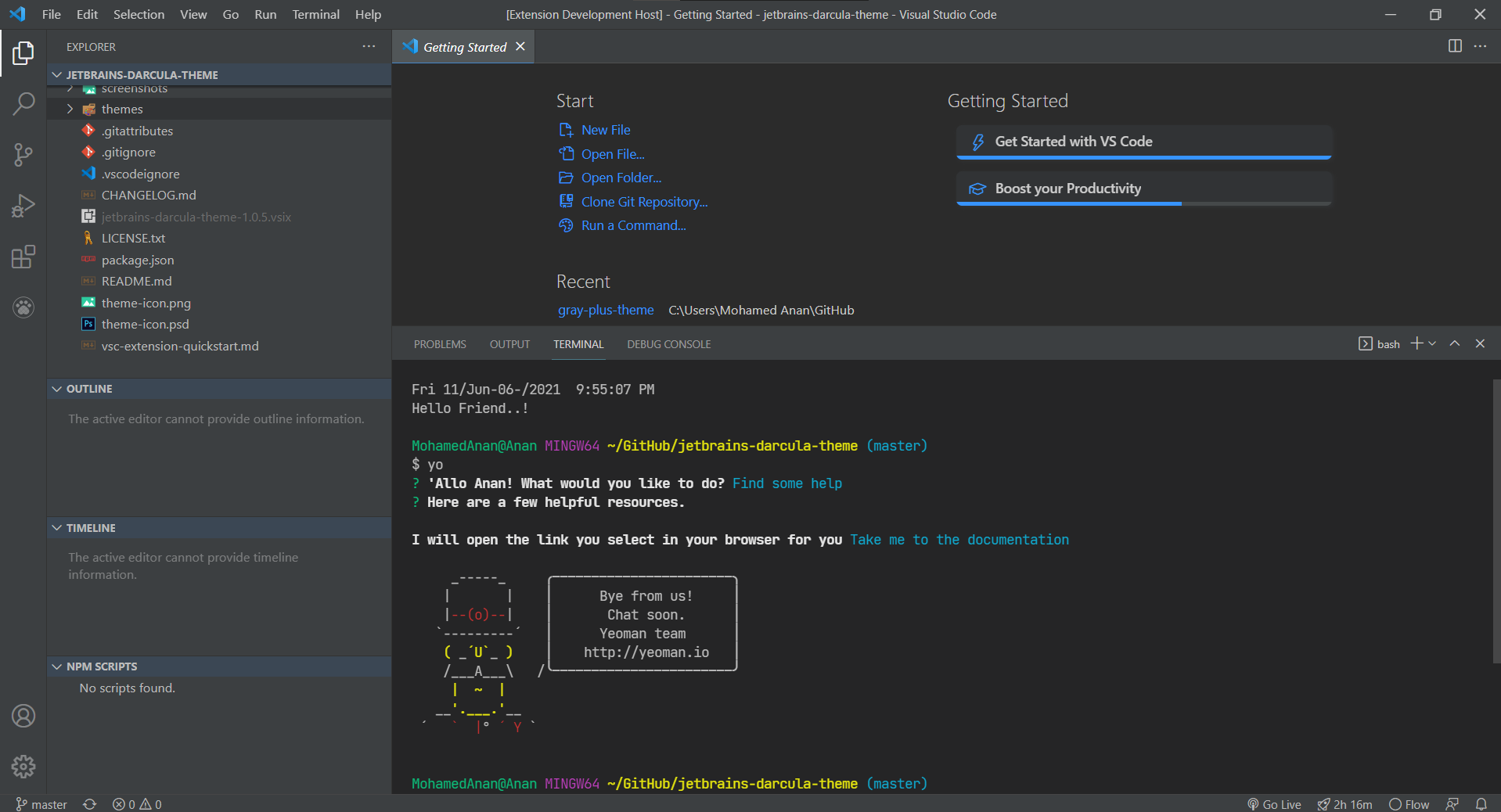Screen dimensions: 1501x812
Task: Close the terminal panel
Action: click(x=1480, y=343)
